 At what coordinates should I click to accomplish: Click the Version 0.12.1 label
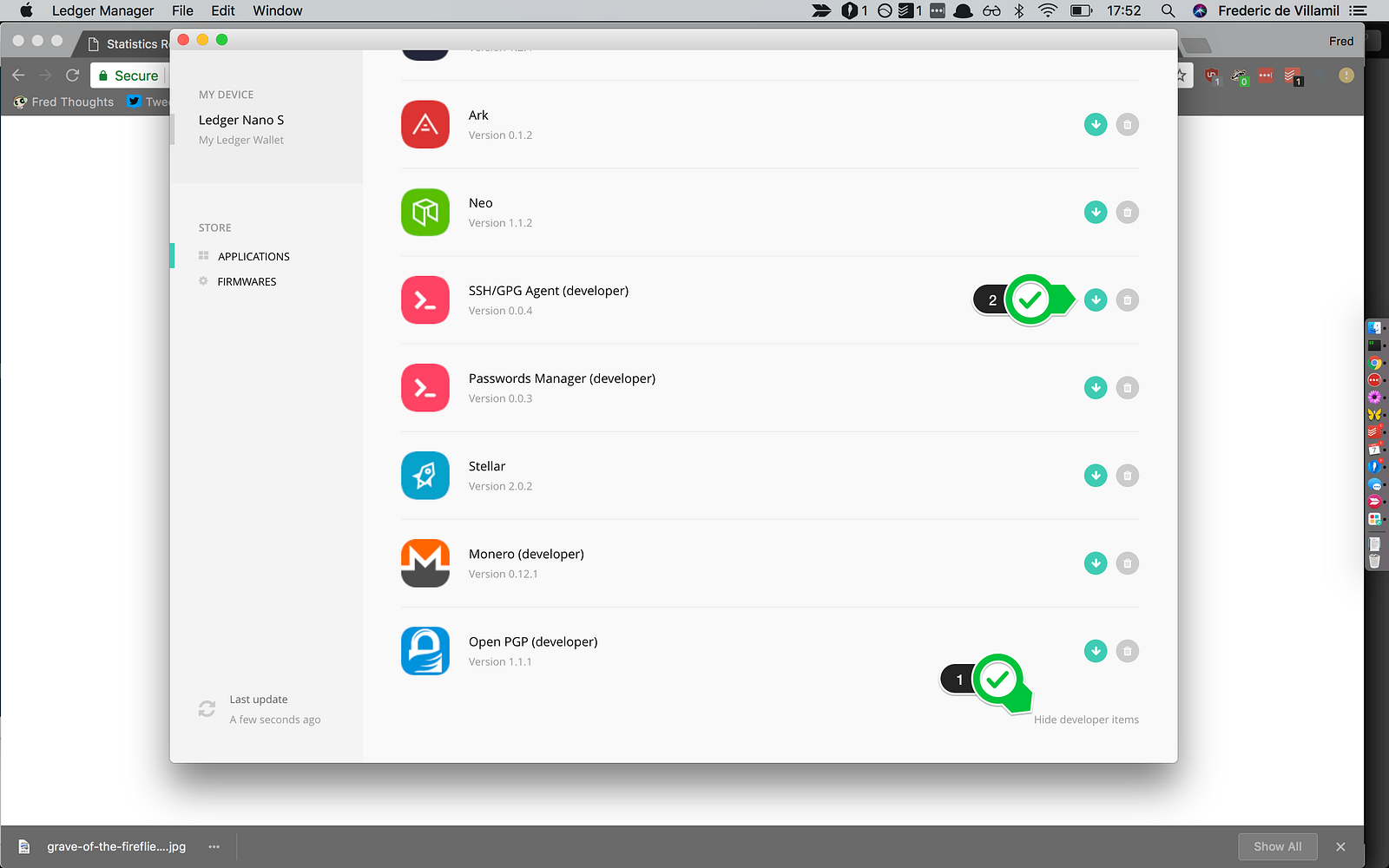click(x=504, y=574)
